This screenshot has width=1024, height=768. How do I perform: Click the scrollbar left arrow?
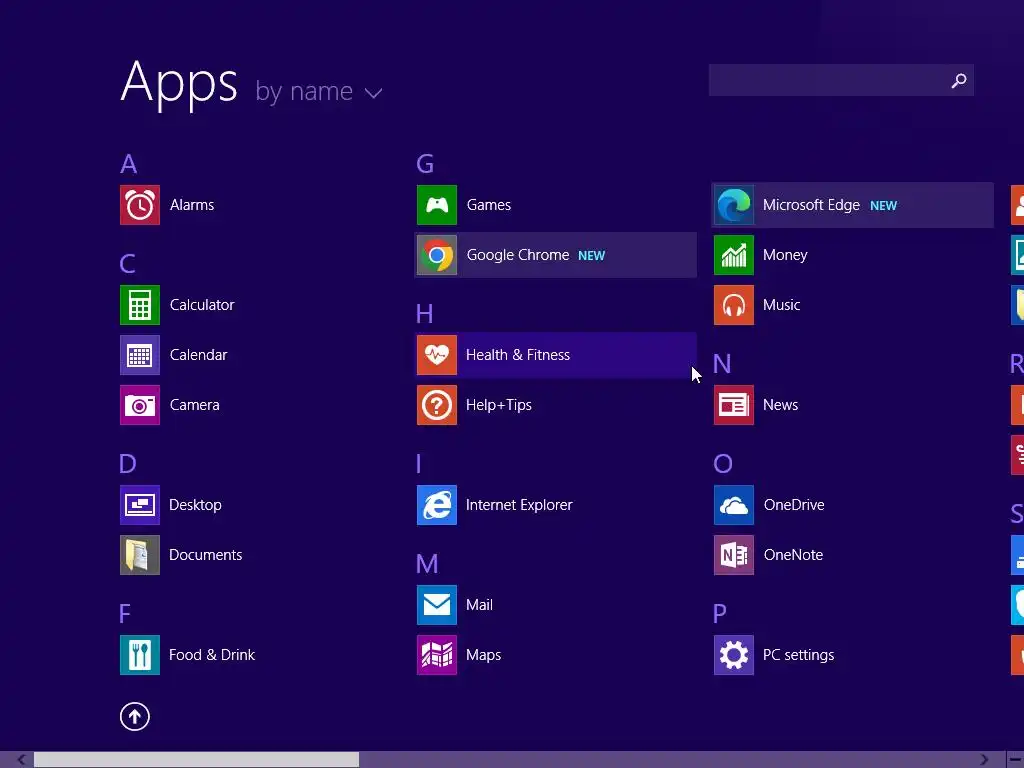pyautogui.click(x=21, y=760)
